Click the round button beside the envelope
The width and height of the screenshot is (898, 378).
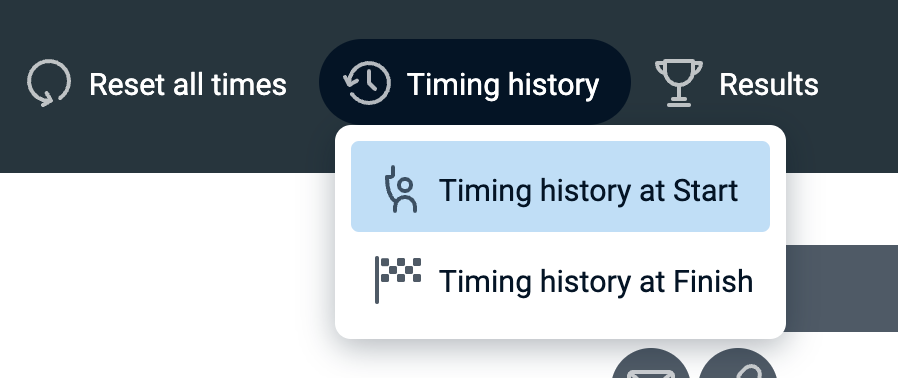coord(738,367)
